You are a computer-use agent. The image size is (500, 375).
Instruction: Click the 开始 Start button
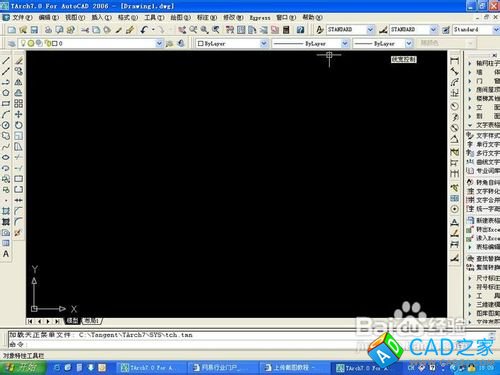(x=23, y=368)
